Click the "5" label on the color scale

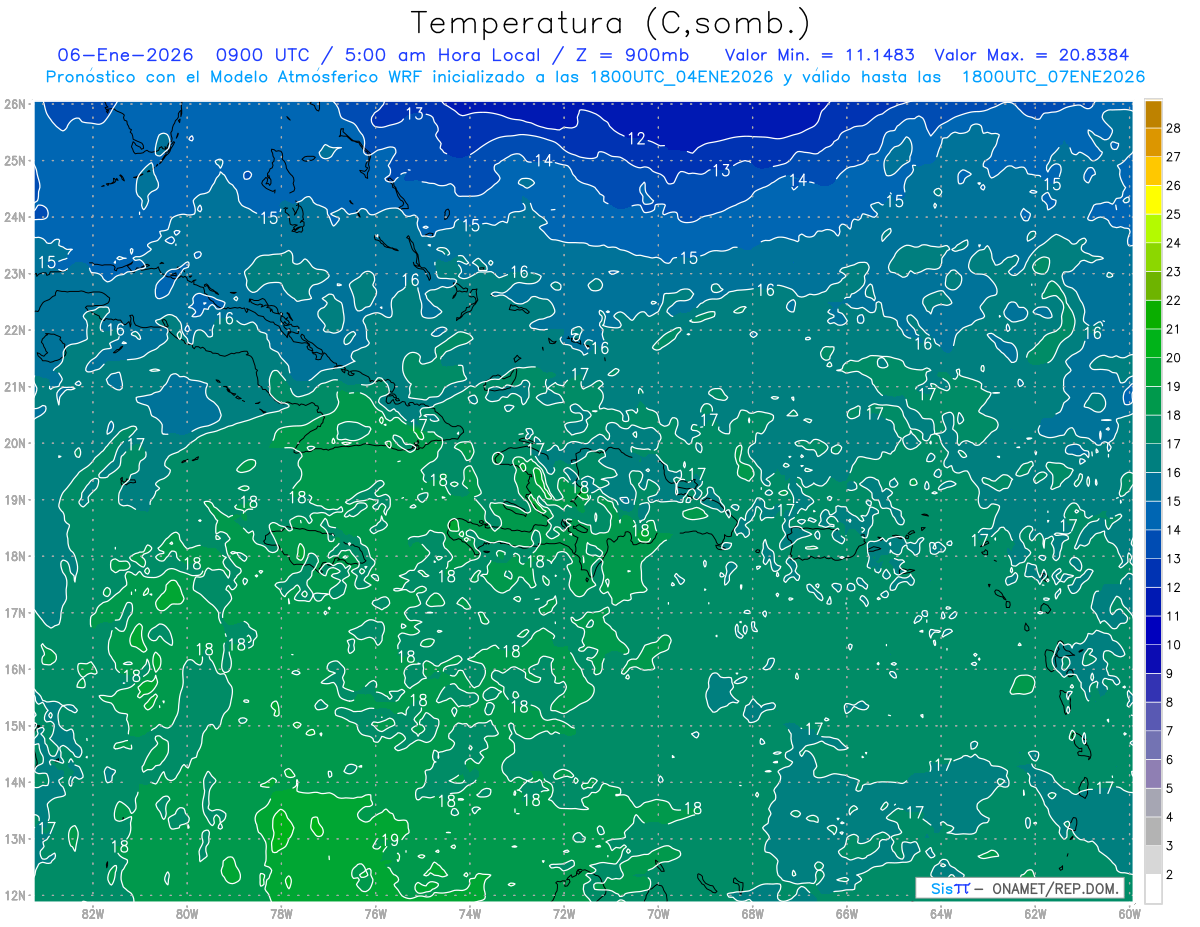pyautogui.click(x=1169, y=789)
